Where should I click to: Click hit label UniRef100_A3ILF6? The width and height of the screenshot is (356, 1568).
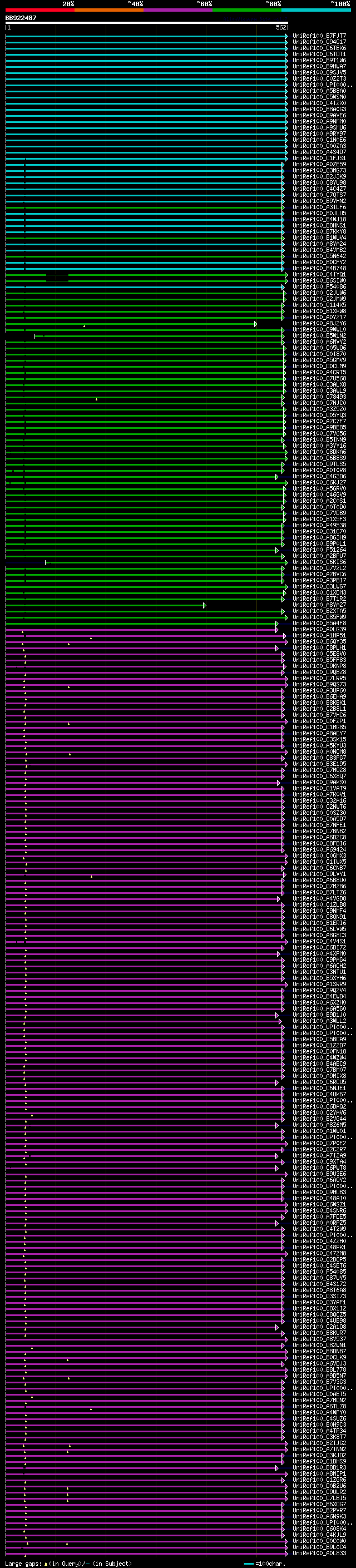[x=319, y=207]
